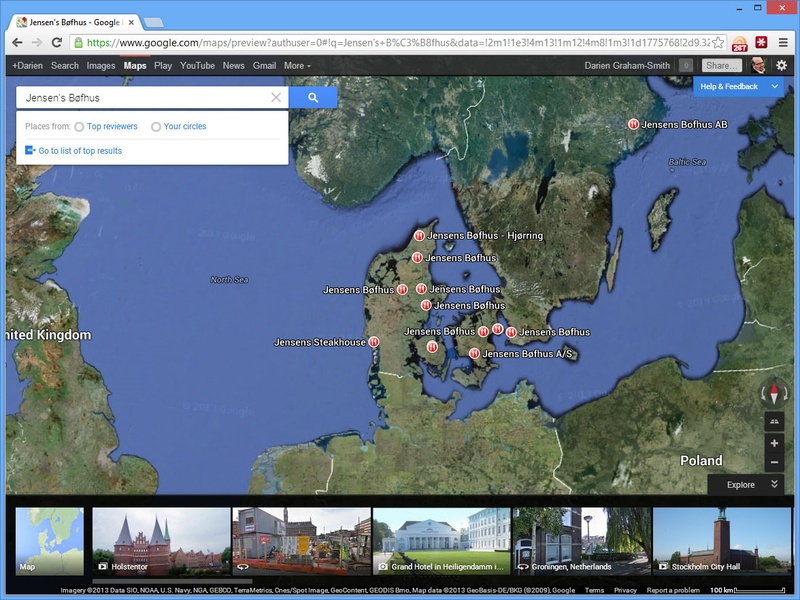Viewport: 800px width, 600px height.
Task: Select the Top reviewers radio button
Action: coord(79,127)
